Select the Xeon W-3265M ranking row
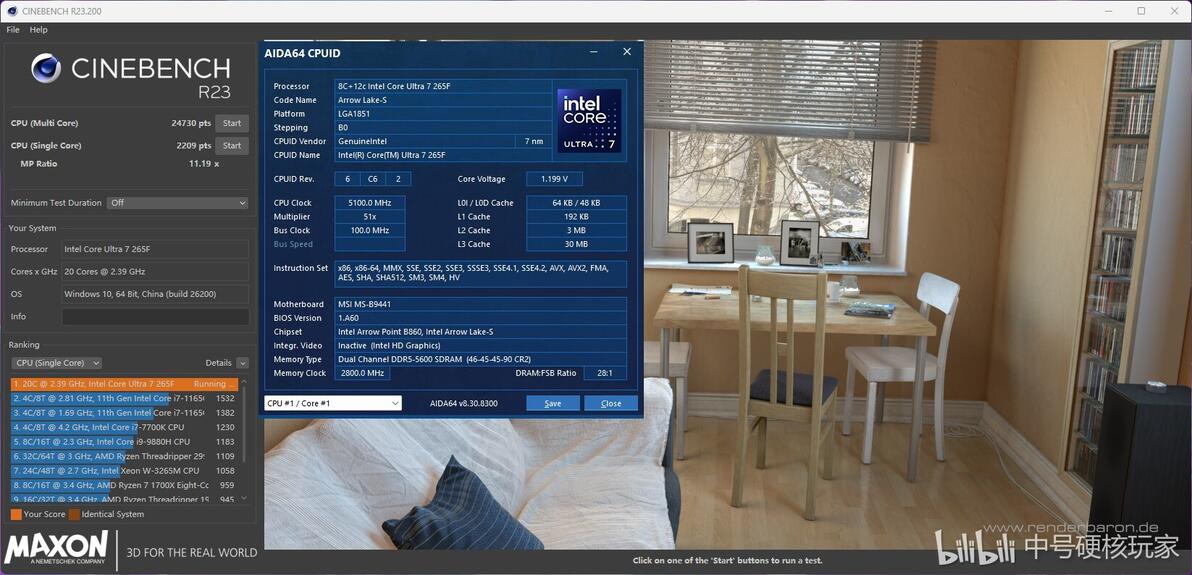This screenshot has width=1192, height=575. 125,471
